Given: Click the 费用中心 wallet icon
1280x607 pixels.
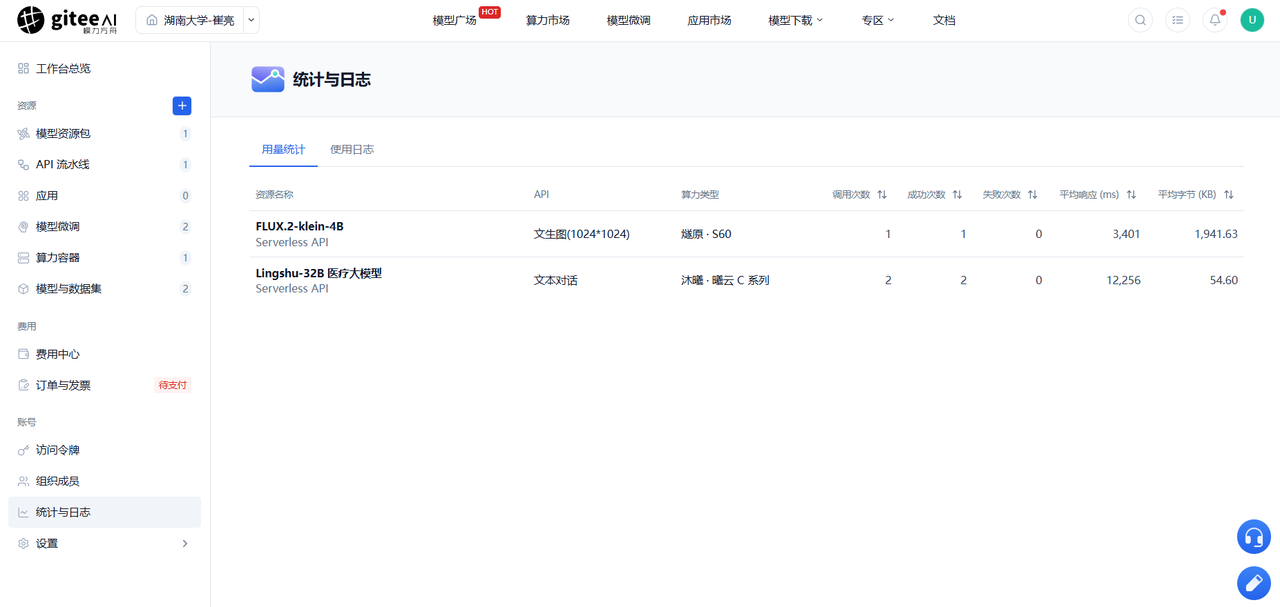Looking at the screenshot, I should coord(23,354).
